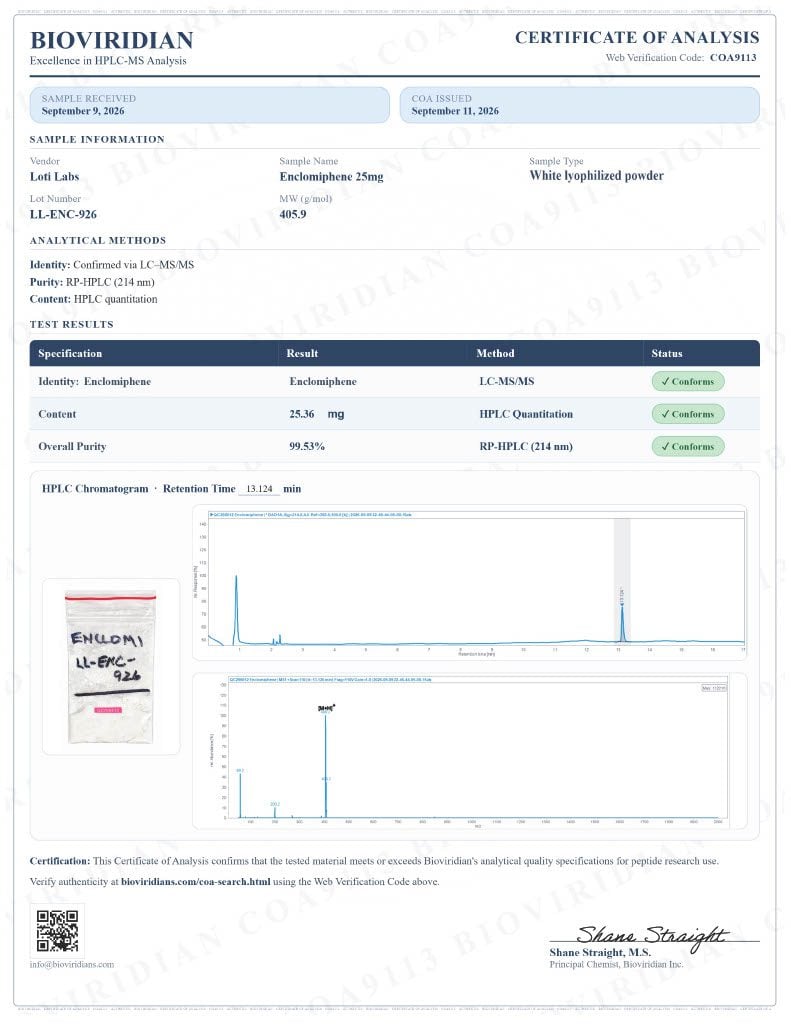Click the overall purity value 99.53%
The width and height of the screenshot is (791, 1024).
point(307,447)
